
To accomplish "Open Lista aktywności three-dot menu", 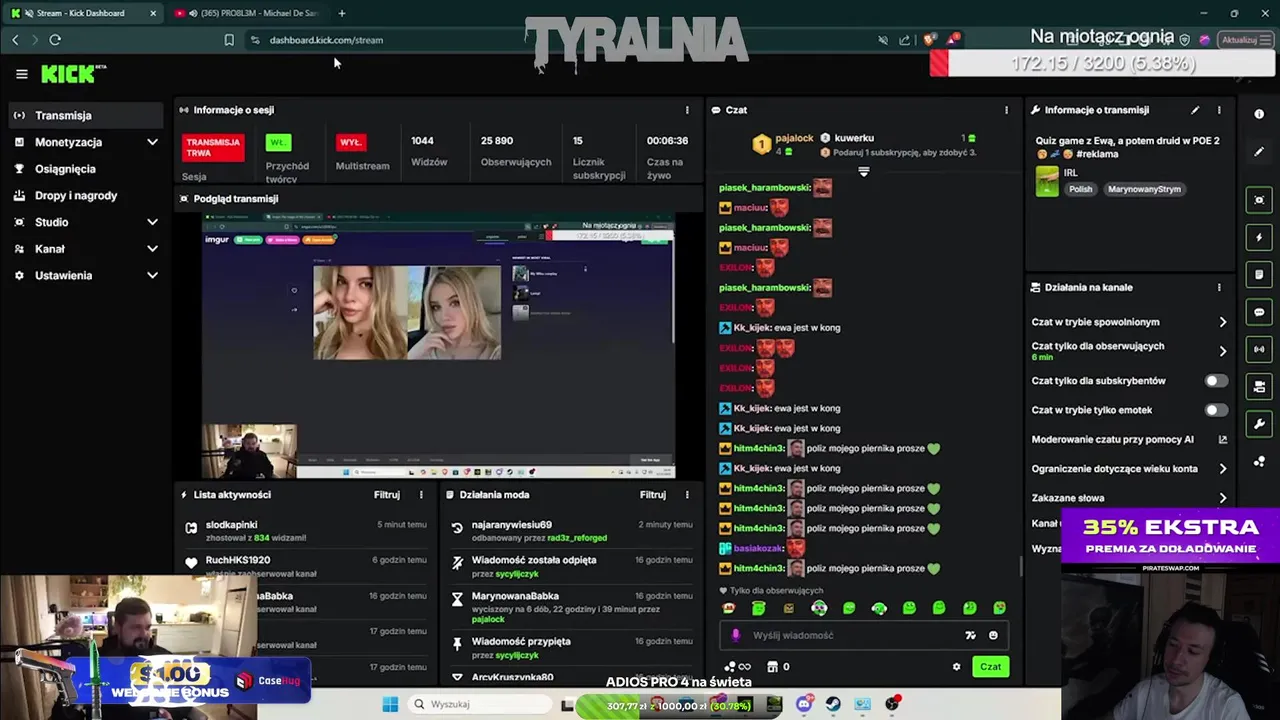I will point(420,495).
